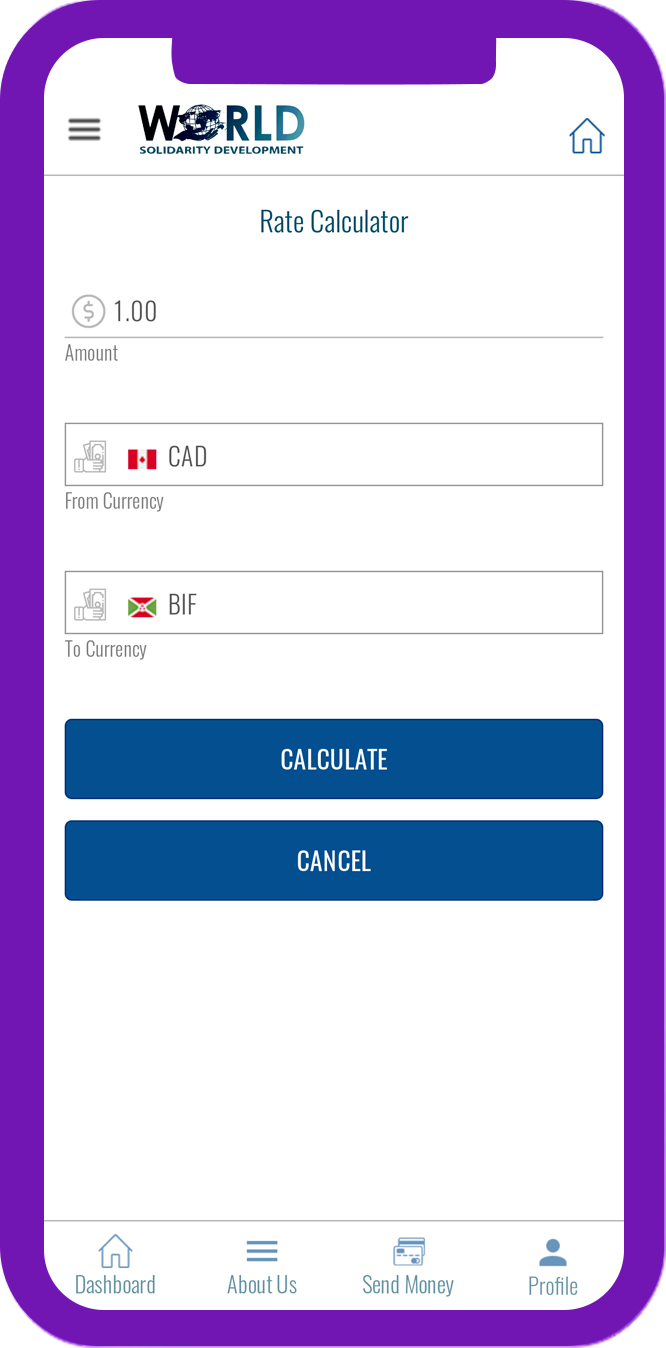The height and width of the screenshot is (1348, 666).
Task: Click the money icon in From Currency
Action: coord(91,456)
